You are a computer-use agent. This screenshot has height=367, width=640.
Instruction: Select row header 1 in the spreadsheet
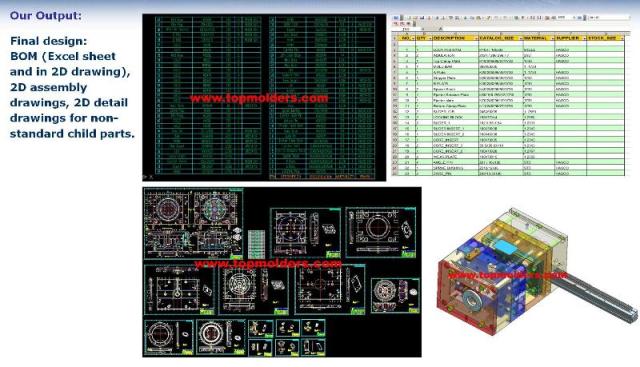tap(394, 38)
